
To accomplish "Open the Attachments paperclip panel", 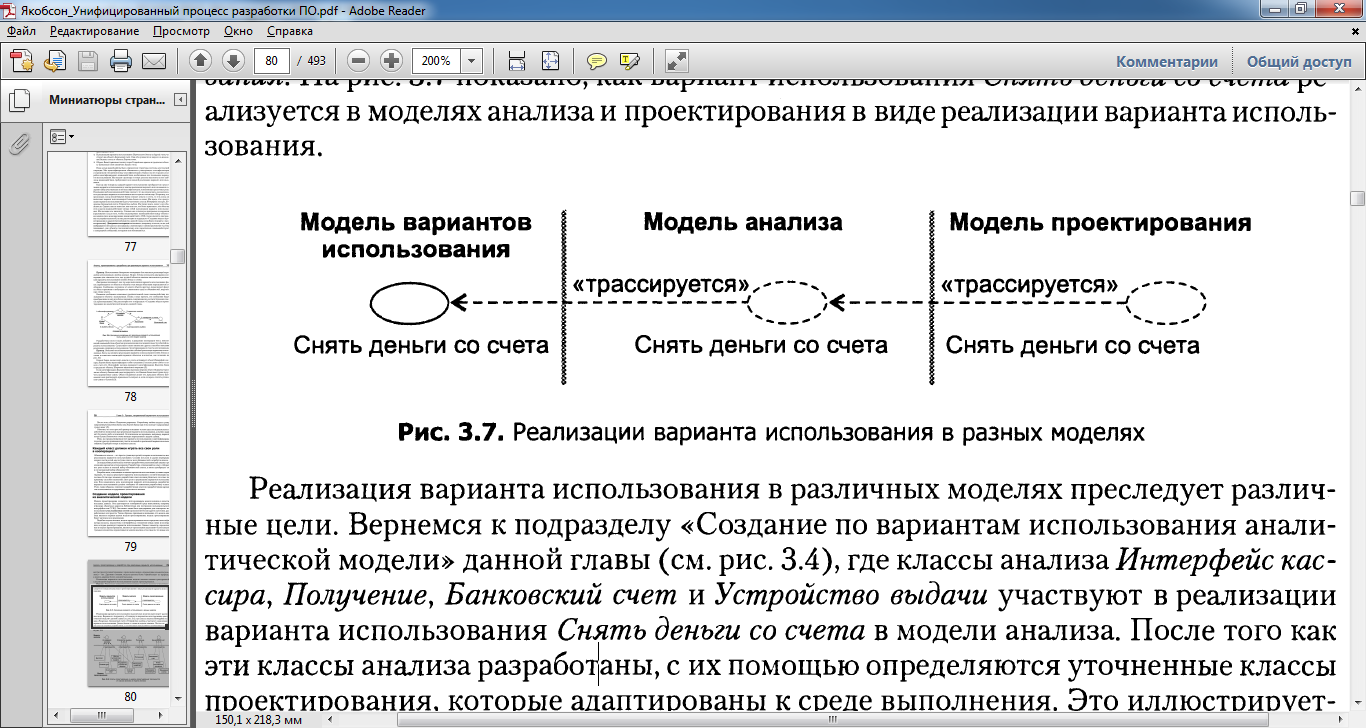I will click(18, 145).
